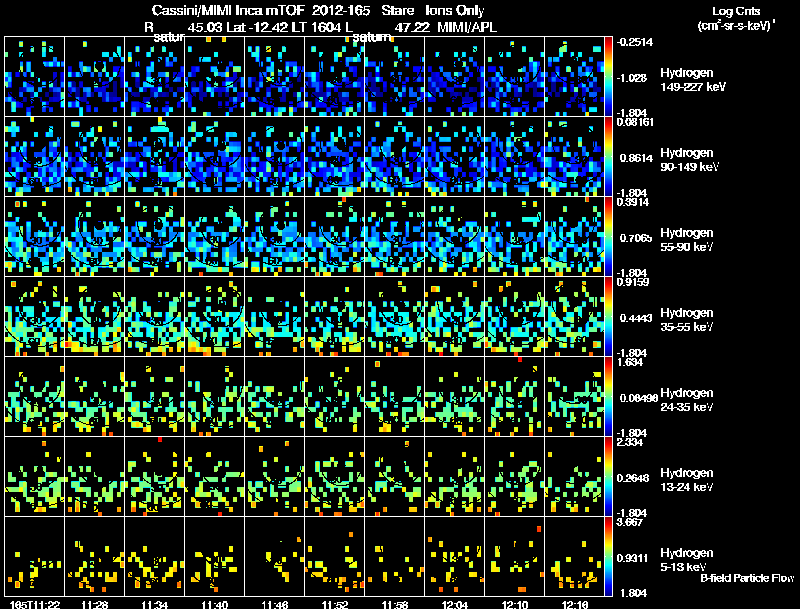
Task: Select the 35-55 keV panel at 12:16
Action: [574, 316]
